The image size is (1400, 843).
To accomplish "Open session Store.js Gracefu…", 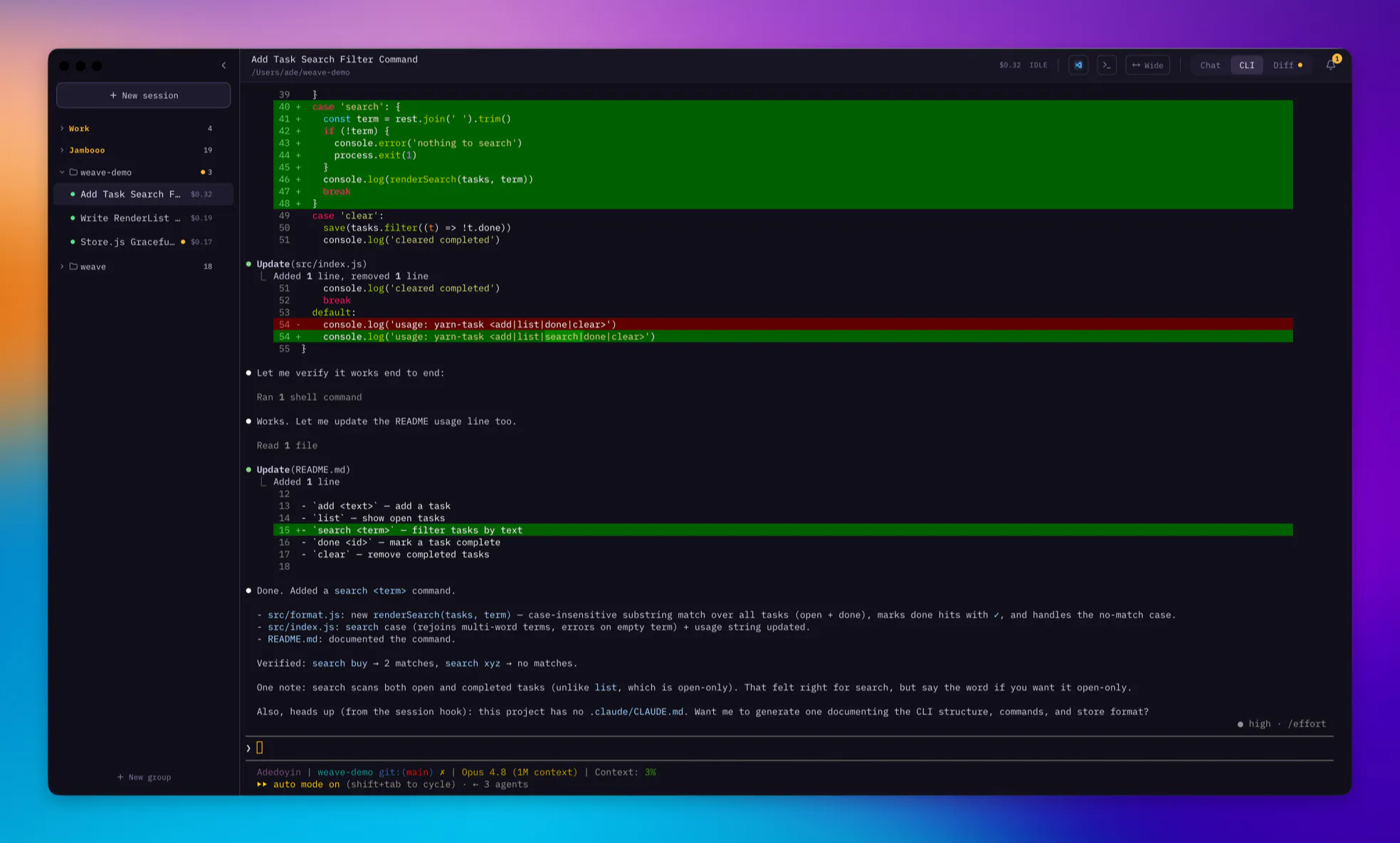I will tap(143, 242).
